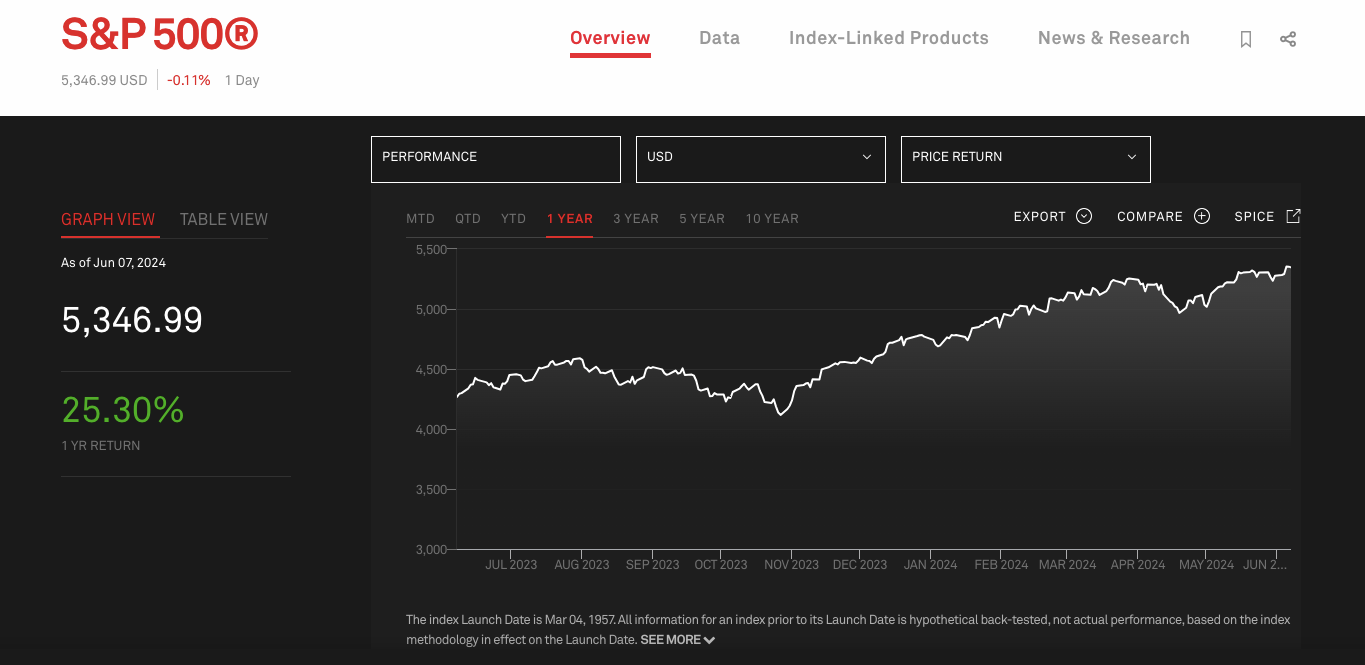
Task: Click the SPICE external link icon
Action: [x=1293, y=216]
